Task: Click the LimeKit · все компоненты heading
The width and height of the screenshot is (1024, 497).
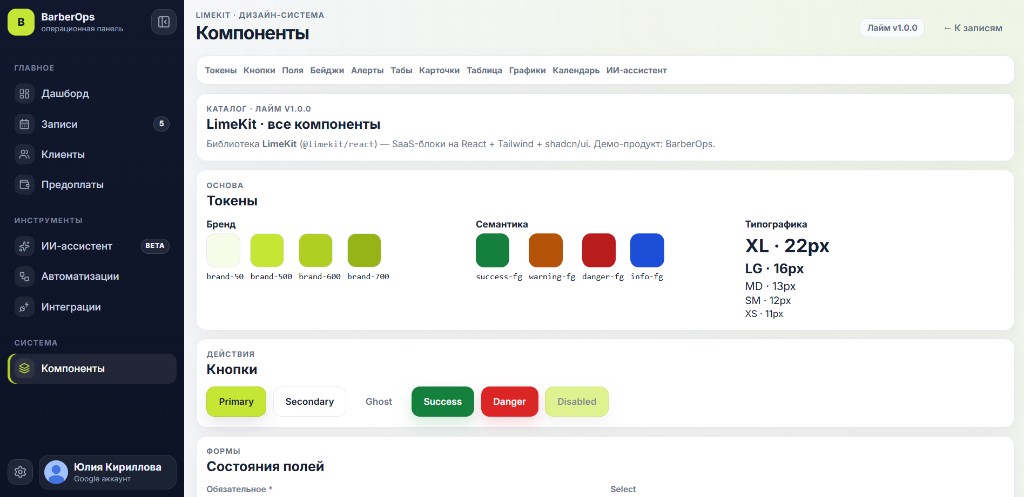Action: [x=294, y=124]
